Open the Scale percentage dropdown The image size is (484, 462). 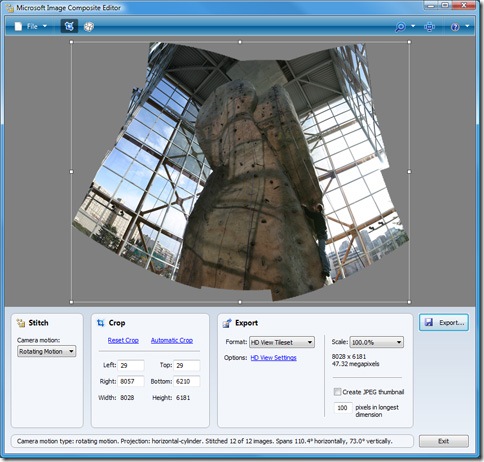(x=377, y=342)
